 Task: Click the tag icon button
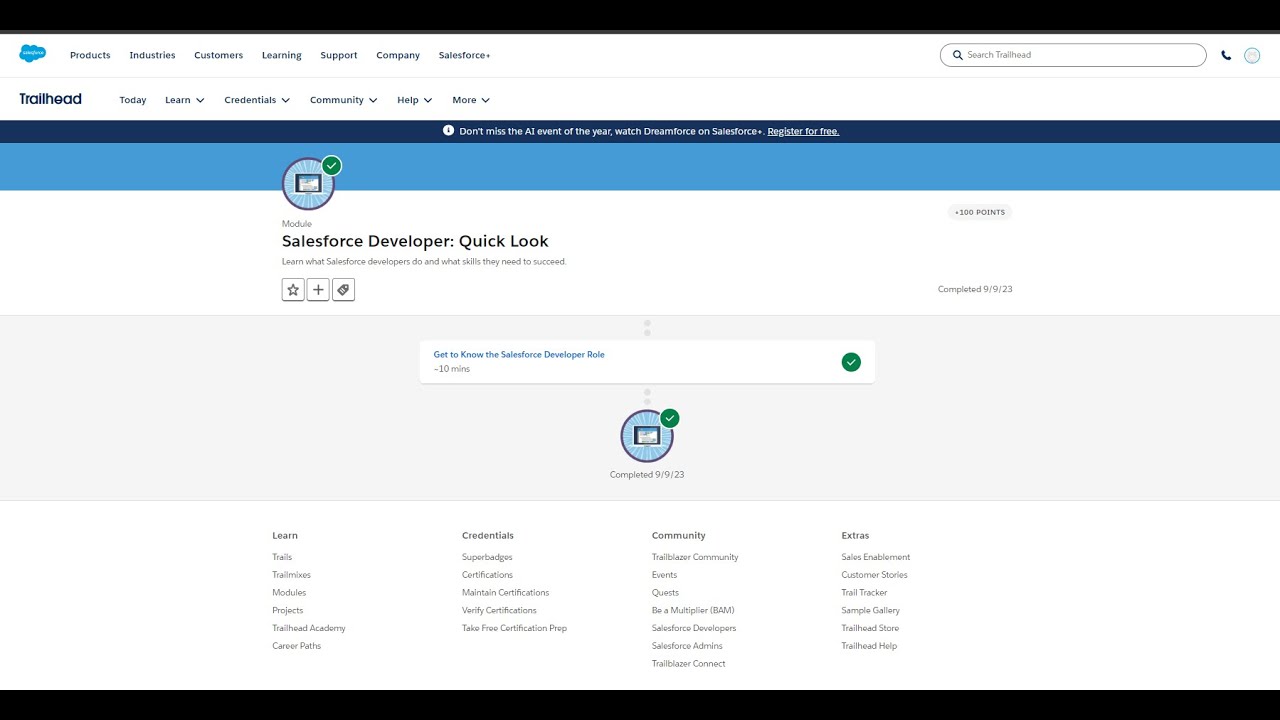(x=343, y=290)
